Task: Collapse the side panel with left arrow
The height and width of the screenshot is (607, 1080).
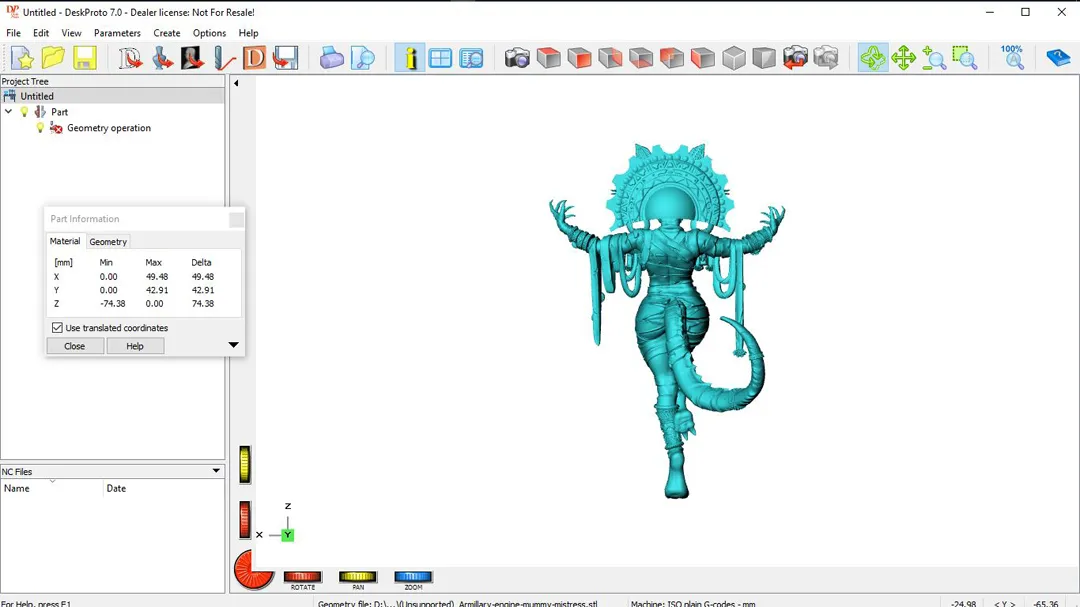Action: 236,83
